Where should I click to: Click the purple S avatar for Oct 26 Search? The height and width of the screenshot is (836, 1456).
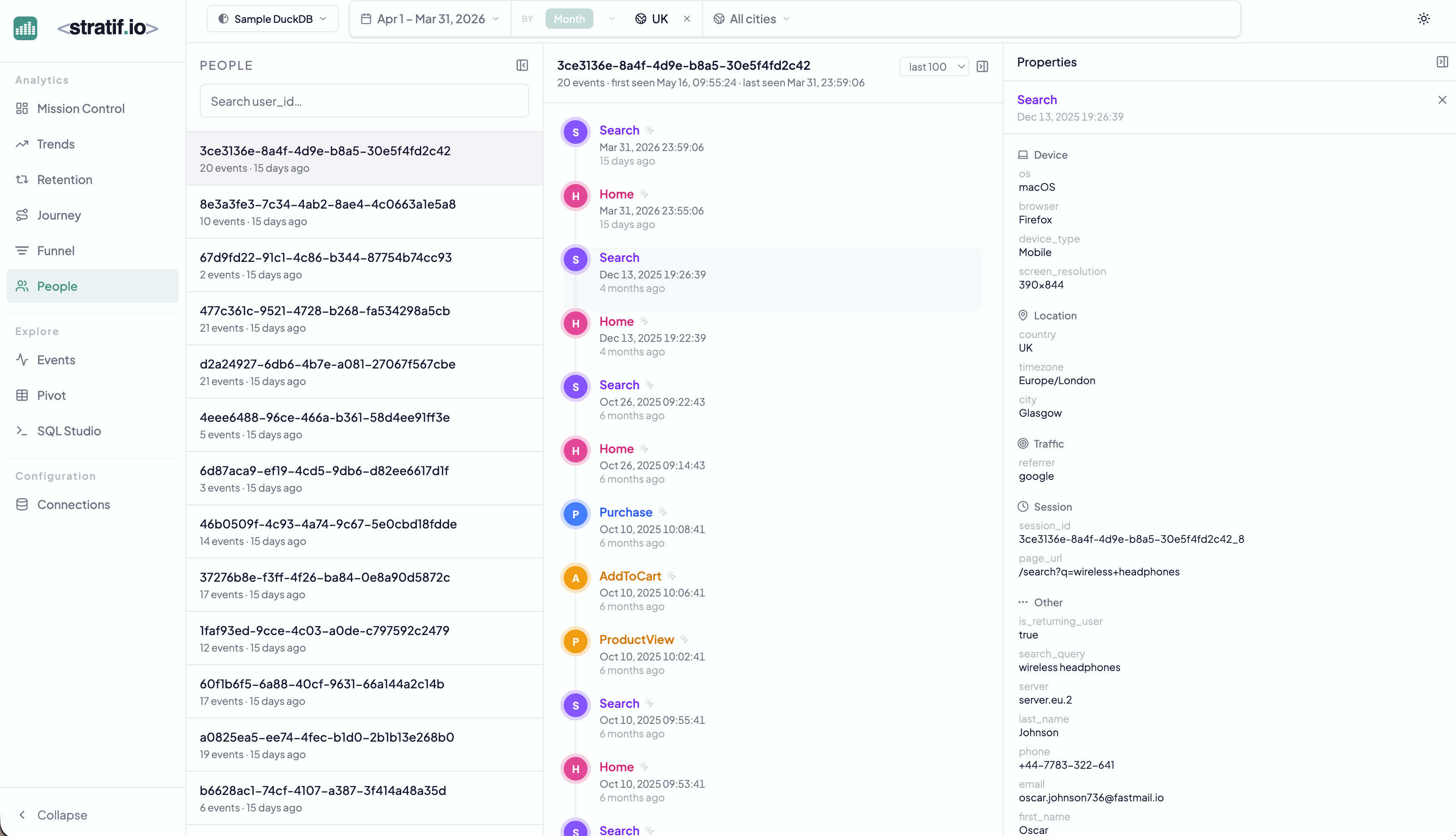click(576, 387)
